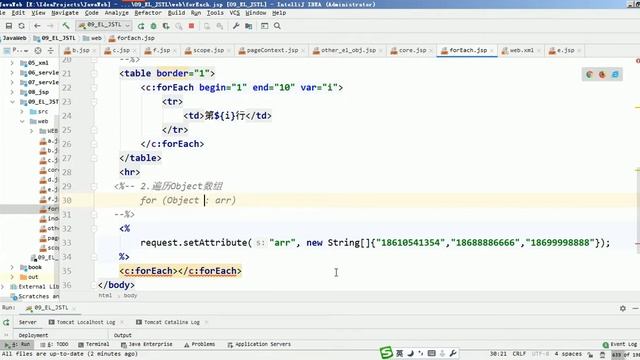640x360 pixels.
Task: Open the Navigate menu
Action: pyautogui.click(x=65, y=13)
